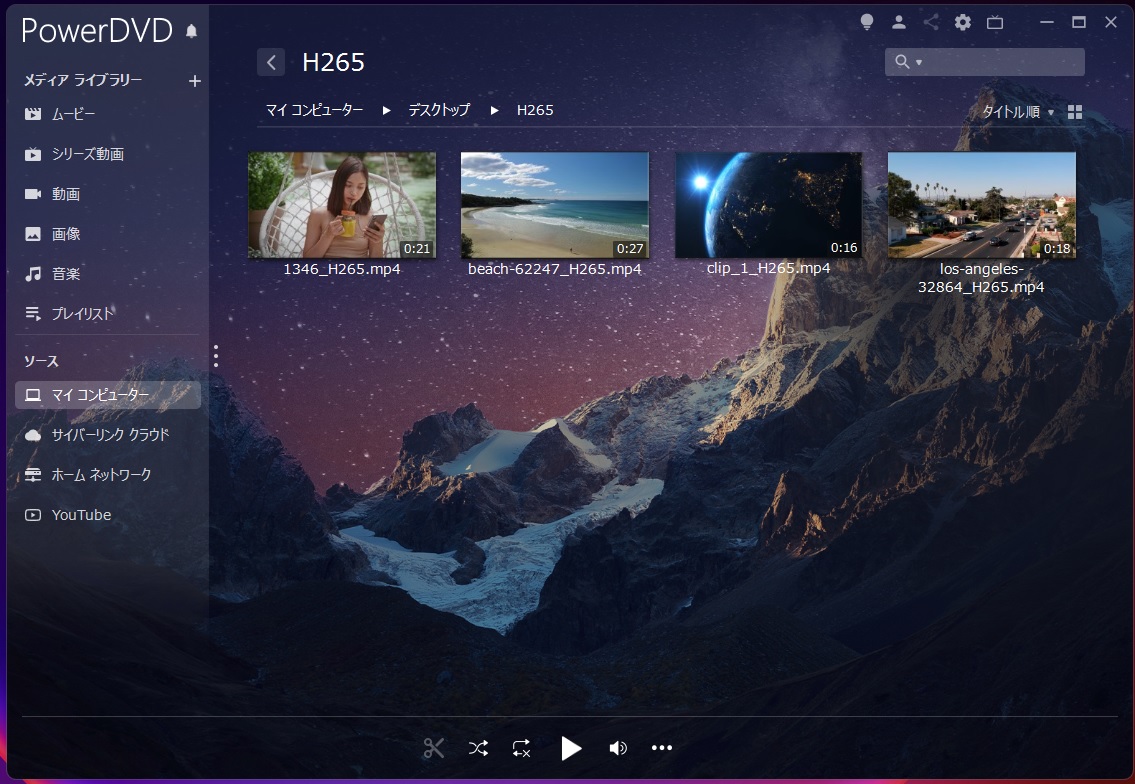1135x784 pixels.
Task: Toggle shuffle playback
Action: tap(478, 748)
